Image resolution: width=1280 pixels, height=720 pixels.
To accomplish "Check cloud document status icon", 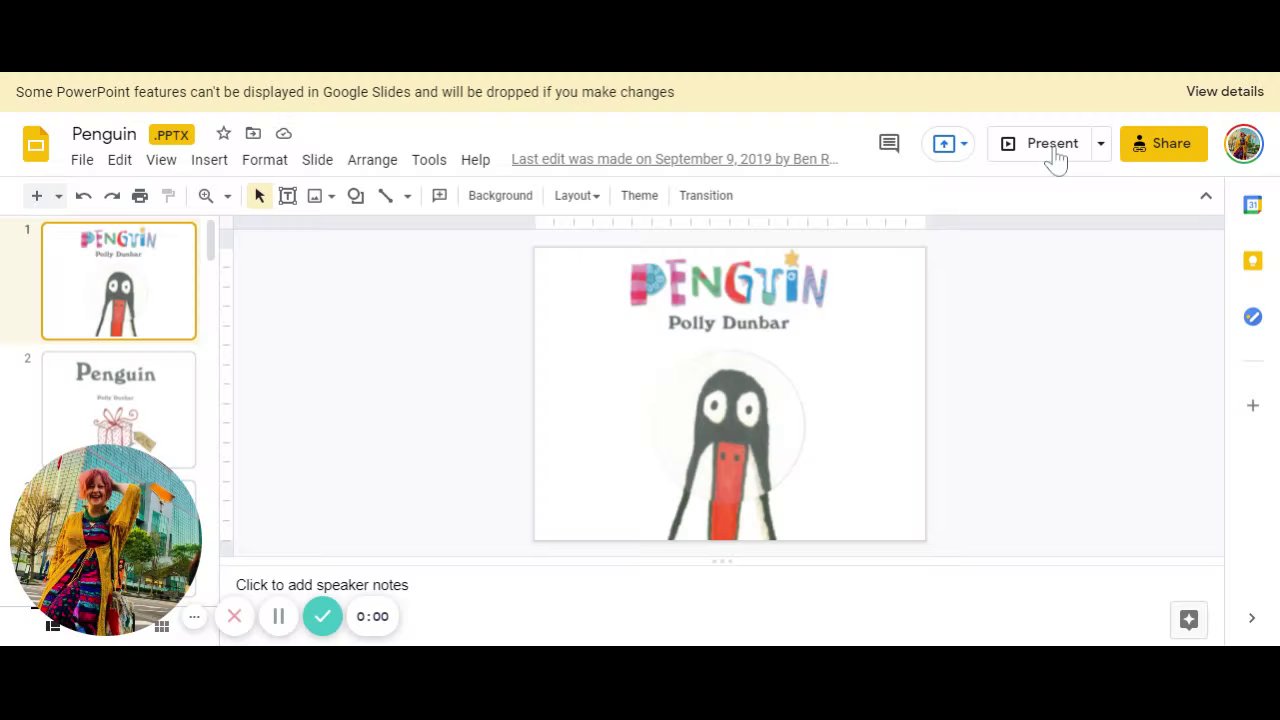I will (x=283, y=133).
